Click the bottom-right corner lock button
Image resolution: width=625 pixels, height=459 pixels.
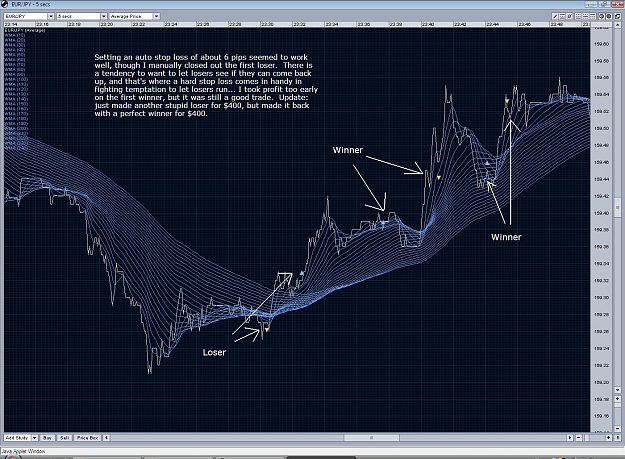click(618, 438)
